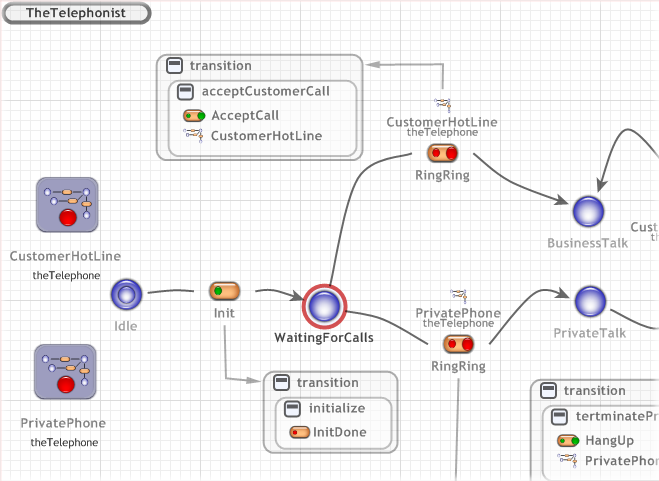Viewport: 659px width, 481px height.
Task: Click port icon above CustomerHotLine theTelephone label
Action: 442,104
